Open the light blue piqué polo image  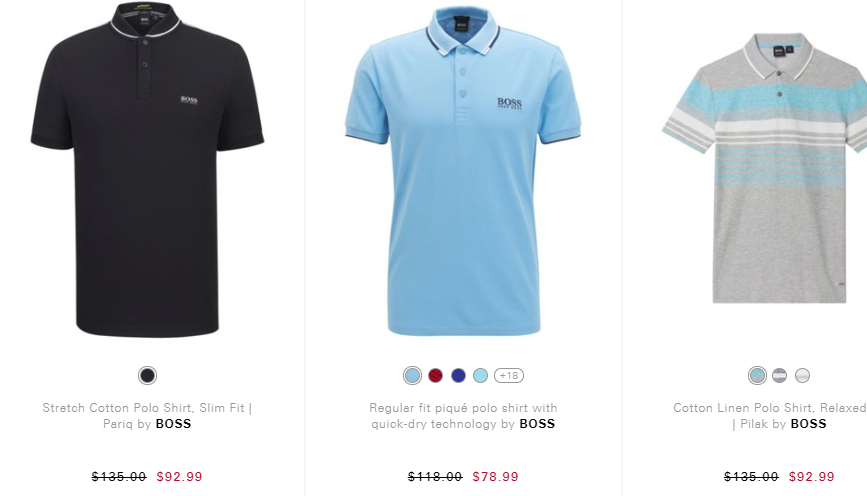tap(463, 170)
